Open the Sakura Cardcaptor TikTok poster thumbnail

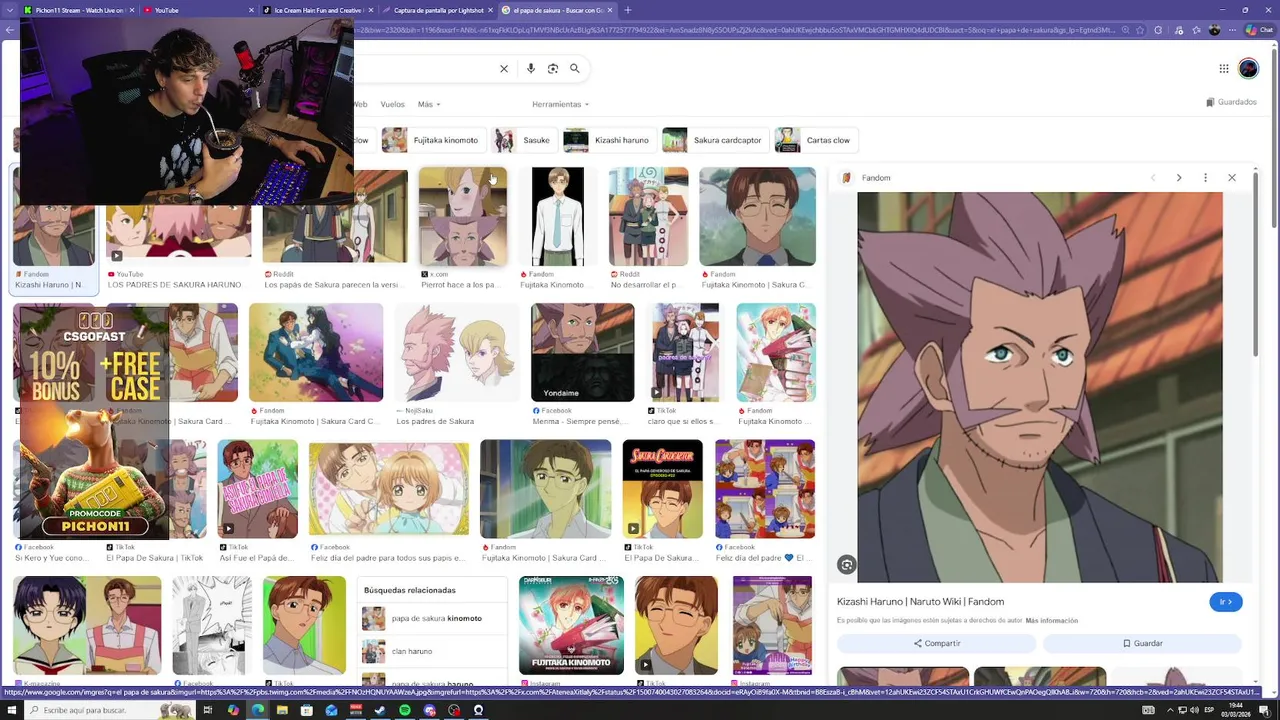(x=662, y=489)
